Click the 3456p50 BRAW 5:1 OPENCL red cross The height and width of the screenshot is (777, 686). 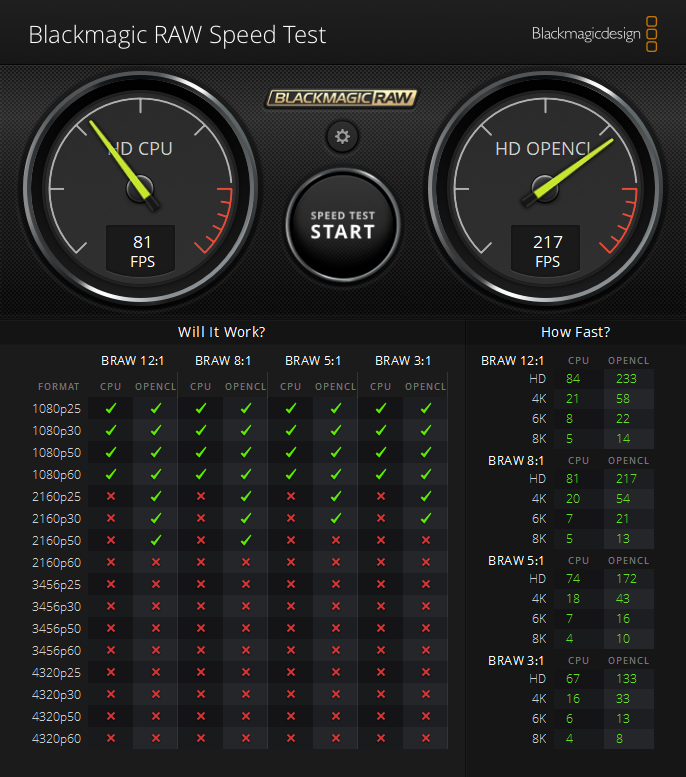(336, 628)
